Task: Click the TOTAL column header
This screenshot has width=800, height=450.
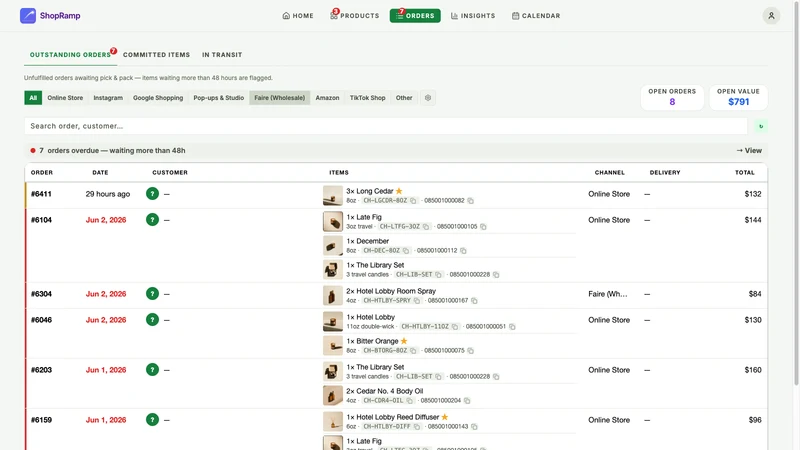Action: click(744, 173)
